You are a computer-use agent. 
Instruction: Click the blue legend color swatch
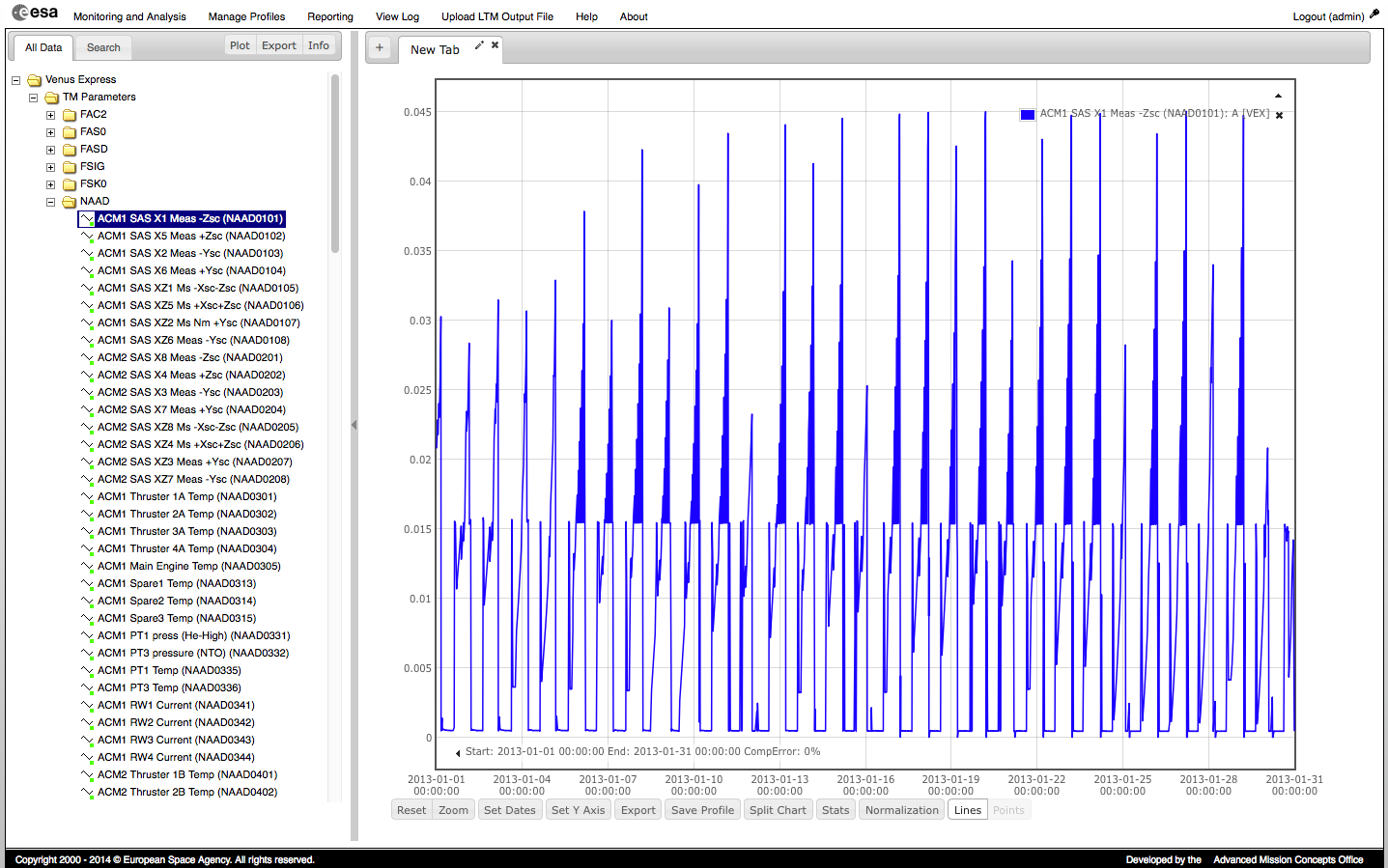[1027, 115]
